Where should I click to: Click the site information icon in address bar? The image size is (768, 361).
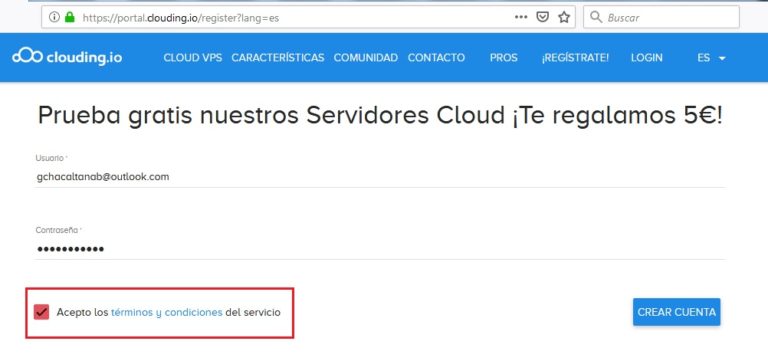click(x=54, y=17)
